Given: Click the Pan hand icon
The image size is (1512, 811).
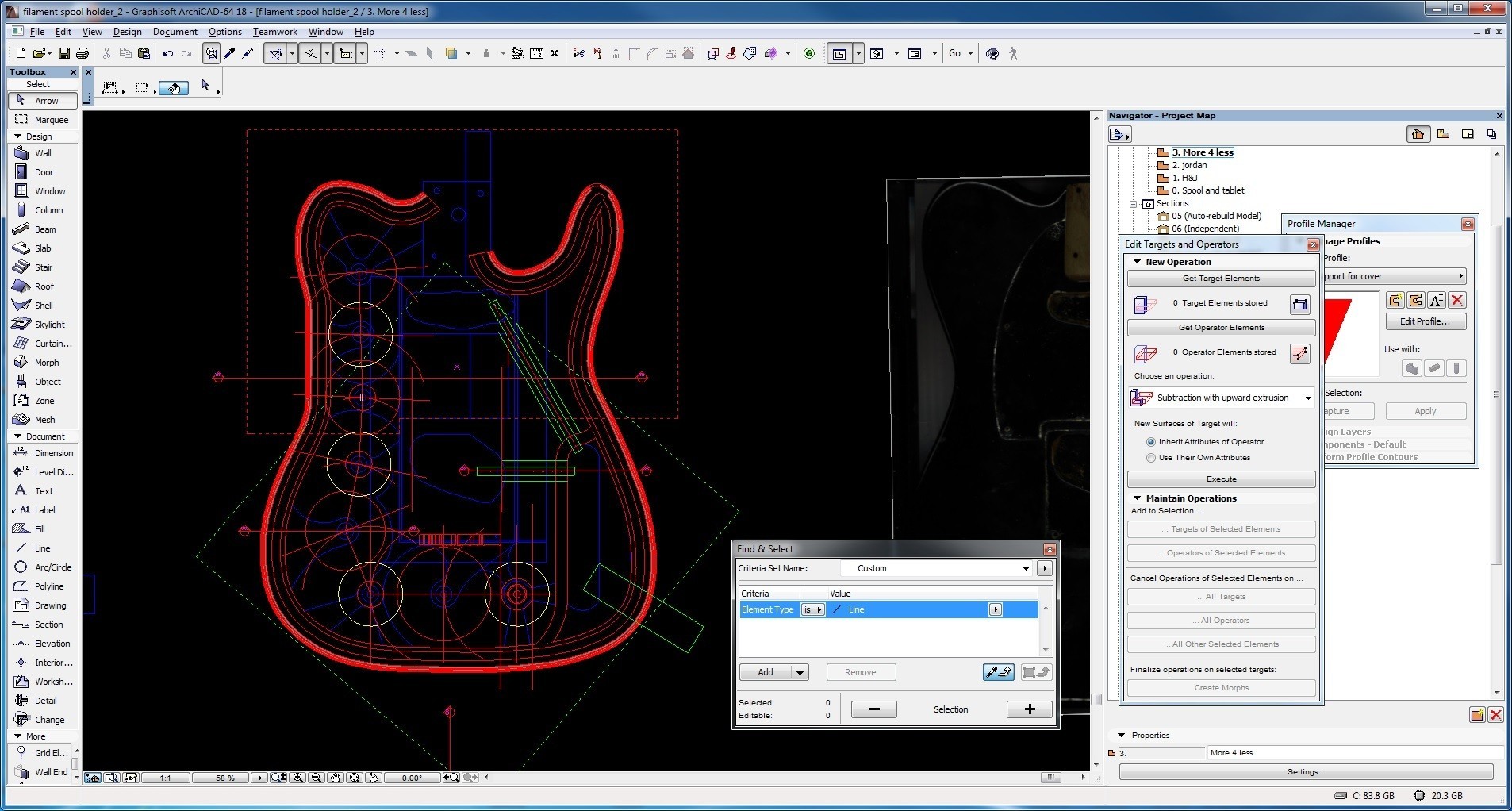Looking at the screenshot, I should (x=336, y=778).
